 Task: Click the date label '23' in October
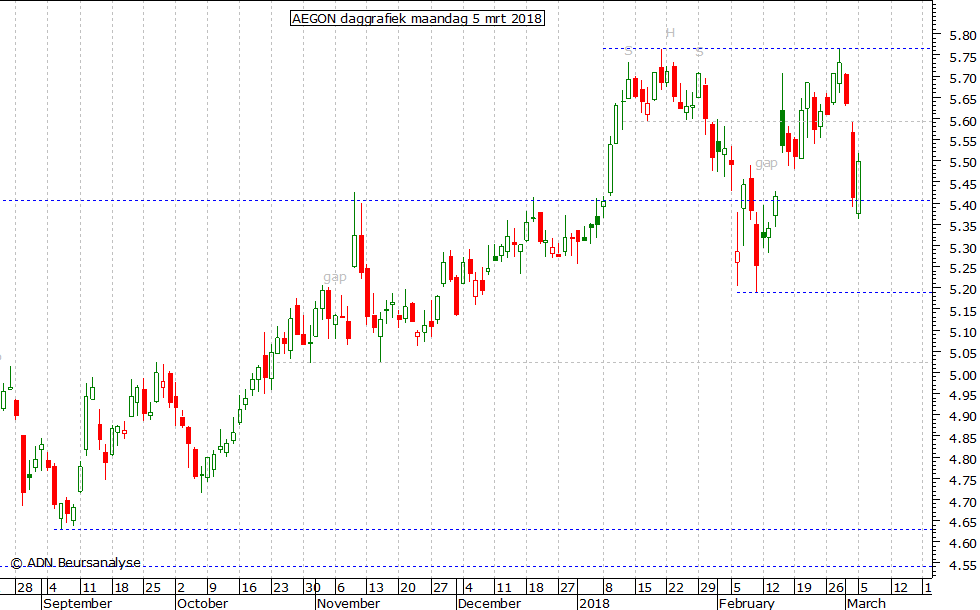pyautogui.click(x=281, y=588)
